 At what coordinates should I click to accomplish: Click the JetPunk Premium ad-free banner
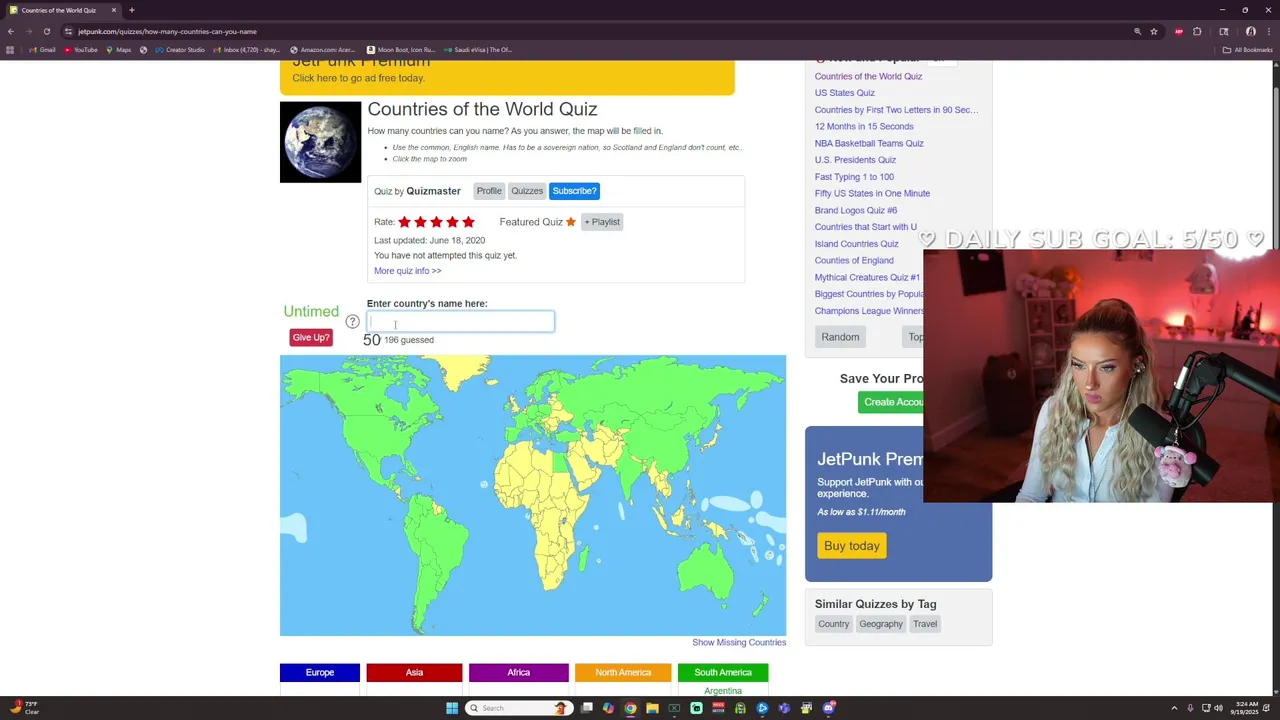point(507,77)
